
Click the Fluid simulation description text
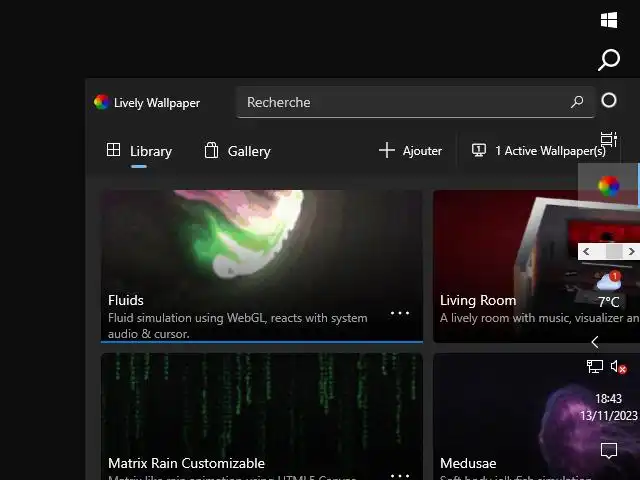coord(238,326)
